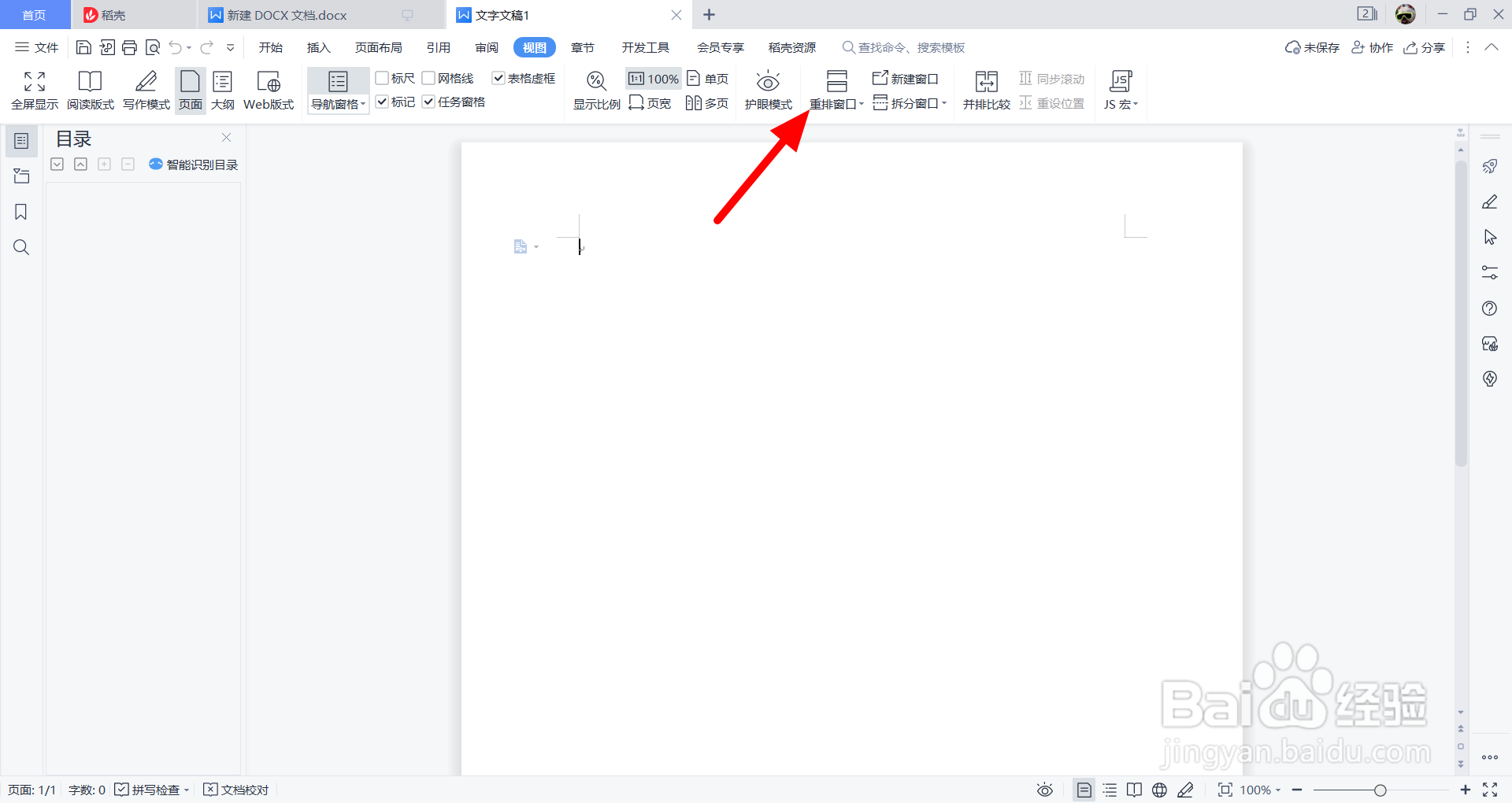Switch to 新建 DOCX 文档.docx tab
Image resolution: width=1512 pixels, height=803 pixels.
click(321, 15)
